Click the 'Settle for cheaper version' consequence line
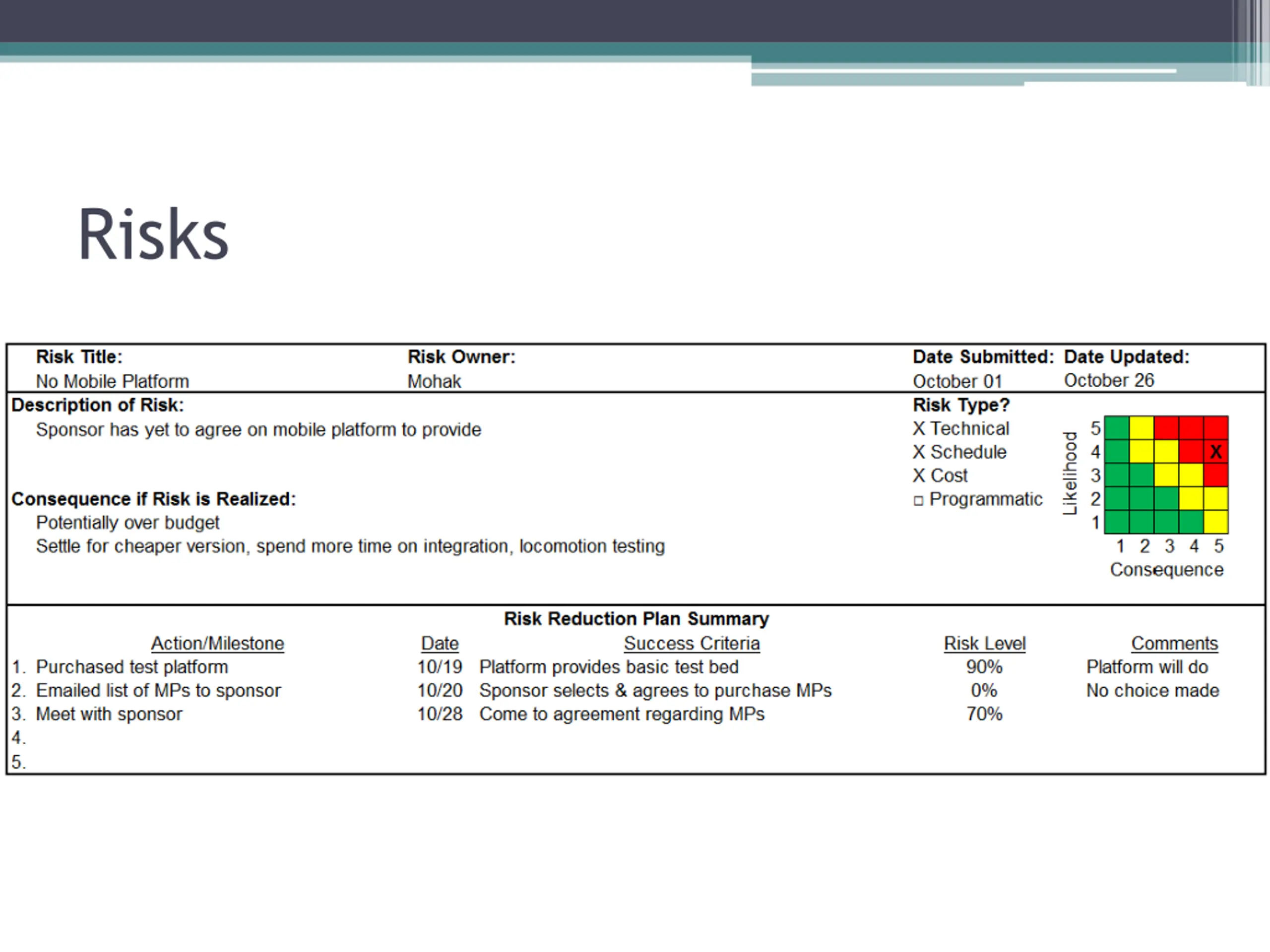Screen dimensions: 1270x952 click(350, 546)
